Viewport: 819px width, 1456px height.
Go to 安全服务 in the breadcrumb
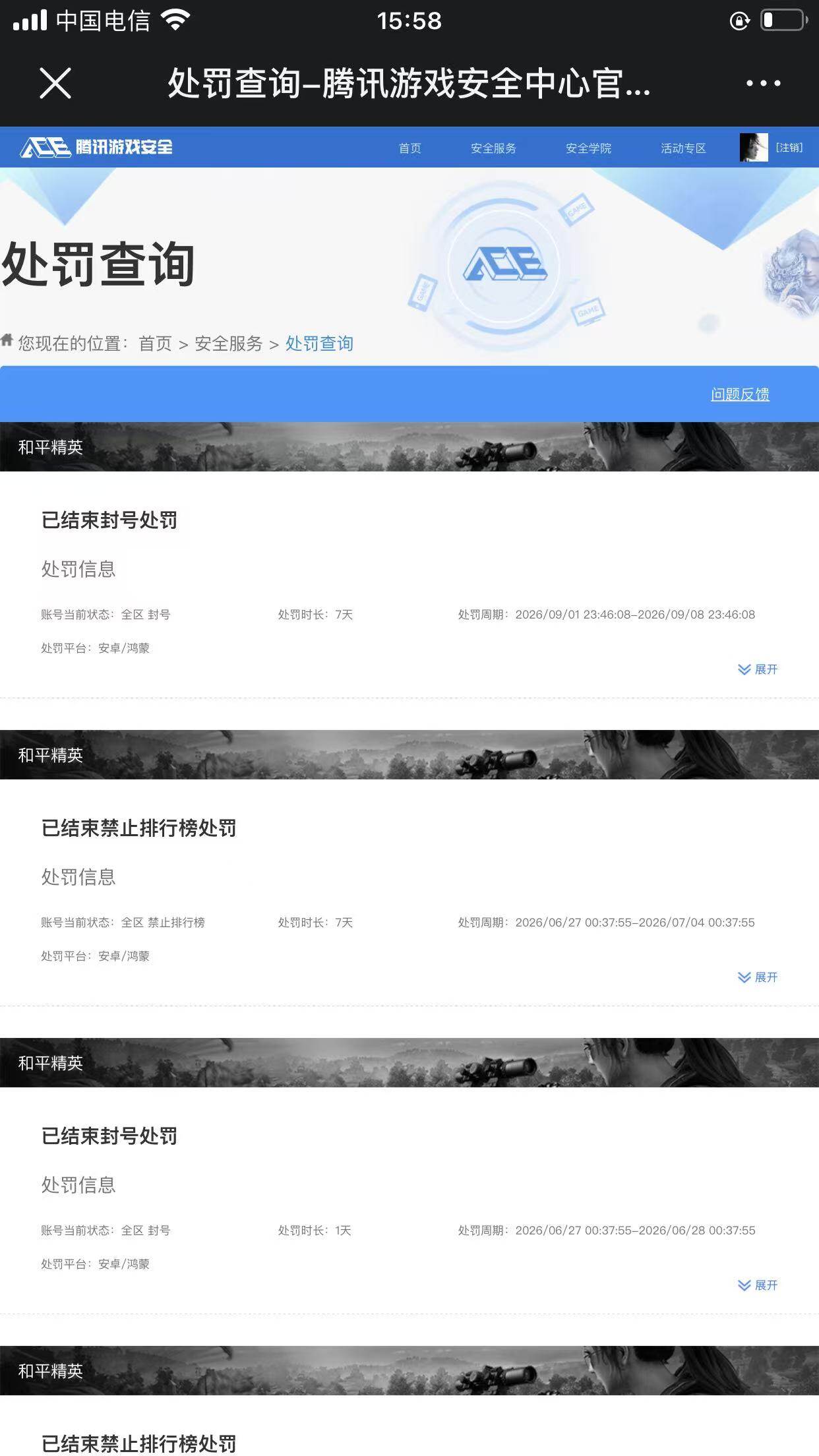pos(228,344)
